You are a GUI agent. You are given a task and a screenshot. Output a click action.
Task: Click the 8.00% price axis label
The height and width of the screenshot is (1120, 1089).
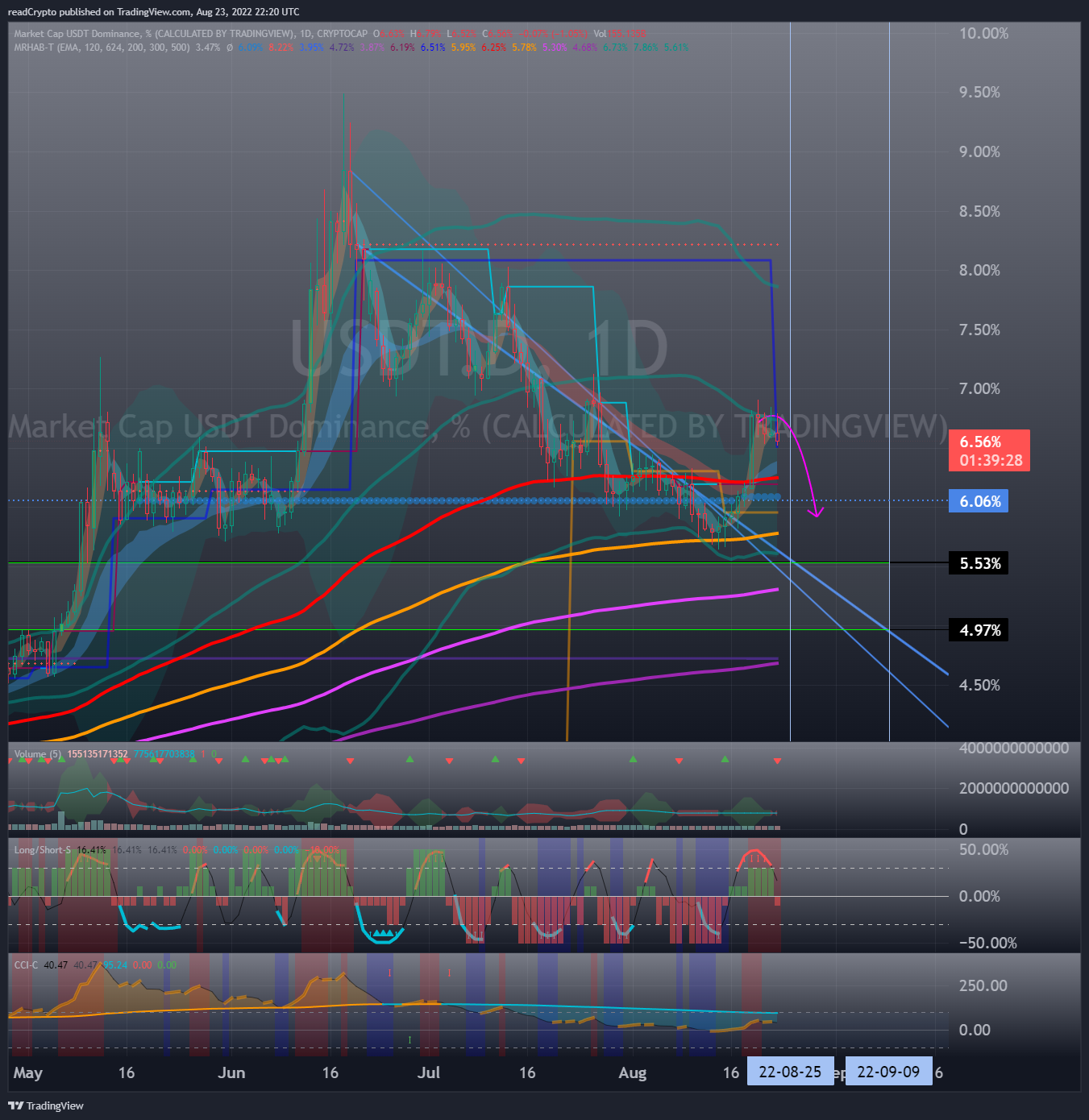click(979, 270)
